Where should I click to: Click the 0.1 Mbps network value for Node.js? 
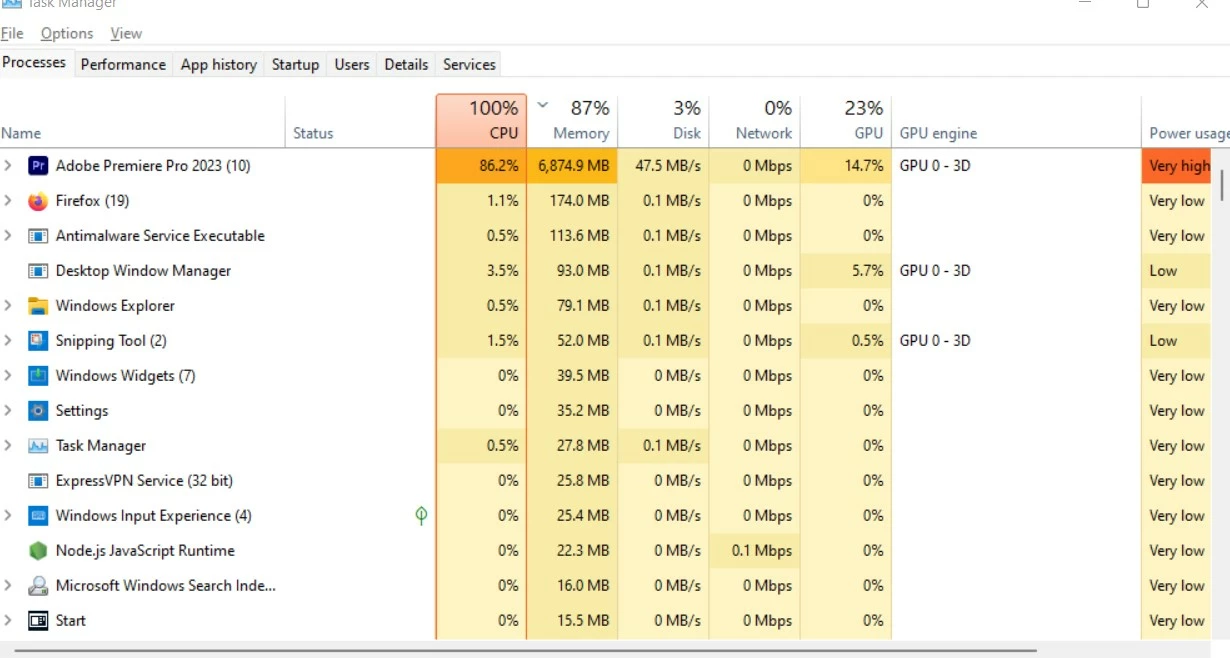coord(755,551)
